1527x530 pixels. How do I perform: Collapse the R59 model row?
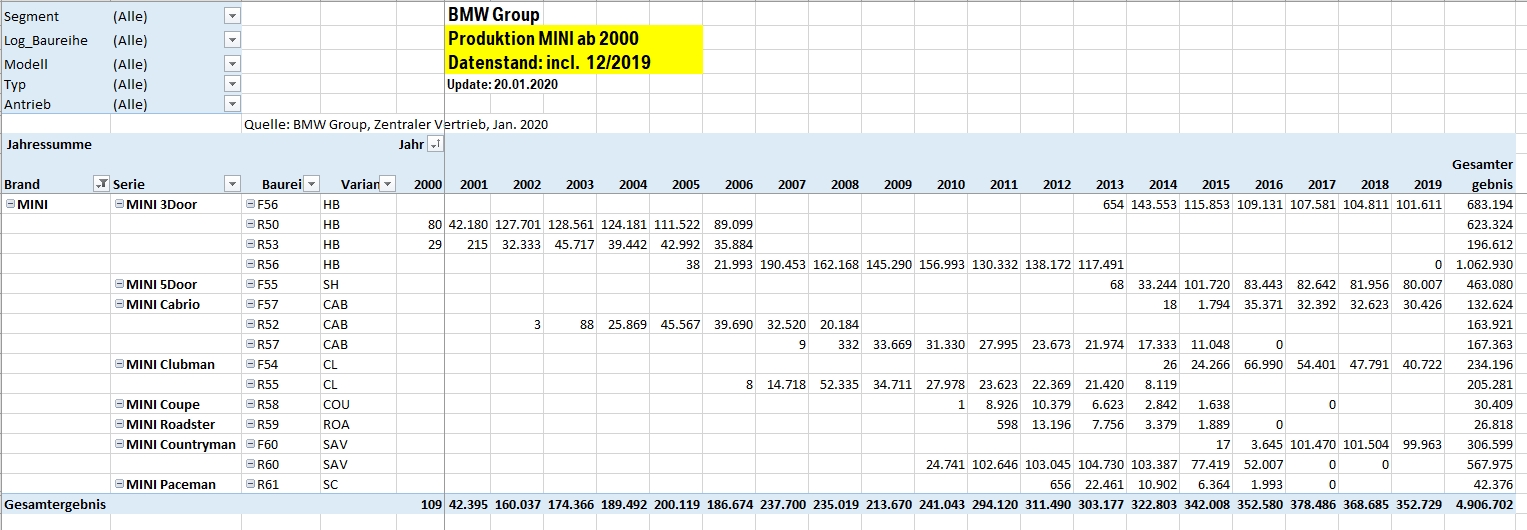(x=250, y=424)
